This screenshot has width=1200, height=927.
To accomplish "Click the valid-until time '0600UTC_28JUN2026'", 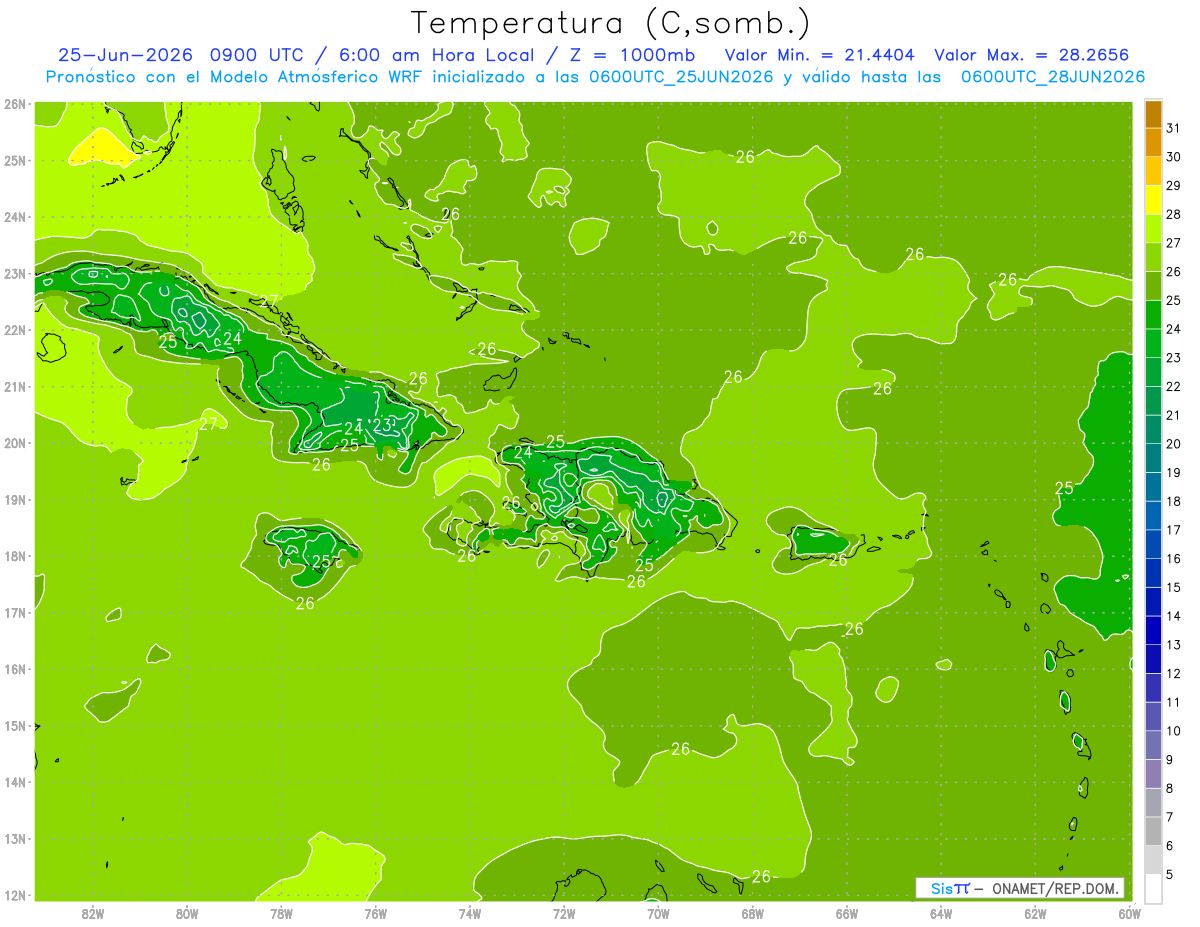I will pyautogui.click(x=1052, y=77).
